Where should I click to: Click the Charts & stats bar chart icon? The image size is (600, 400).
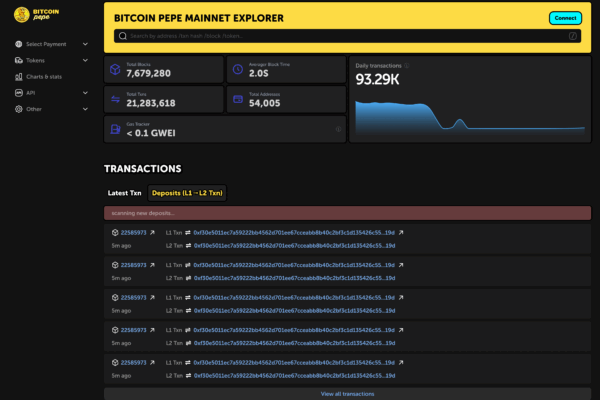click(x=18, y=77)
